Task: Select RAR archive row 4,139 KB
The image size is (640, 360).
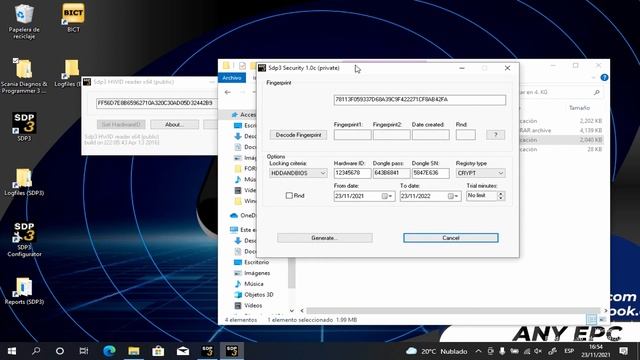Action: click(562, 130)
